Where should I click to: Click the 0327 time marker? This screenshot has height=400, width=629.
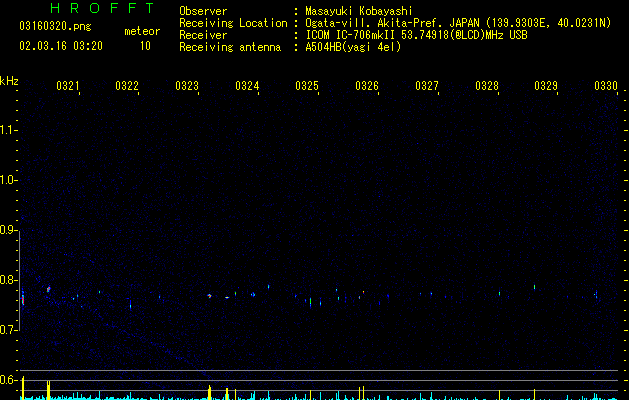pyautogui.click(x=427, y=85)
